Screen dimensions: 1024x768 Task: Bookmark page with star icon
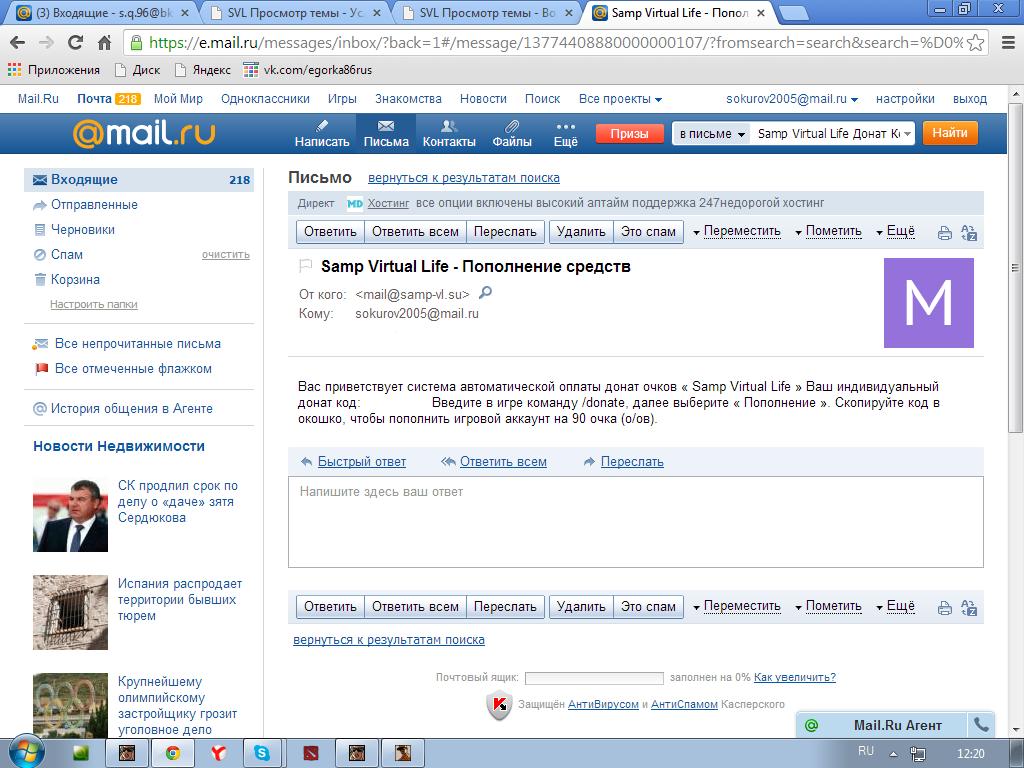click(975, 42)
